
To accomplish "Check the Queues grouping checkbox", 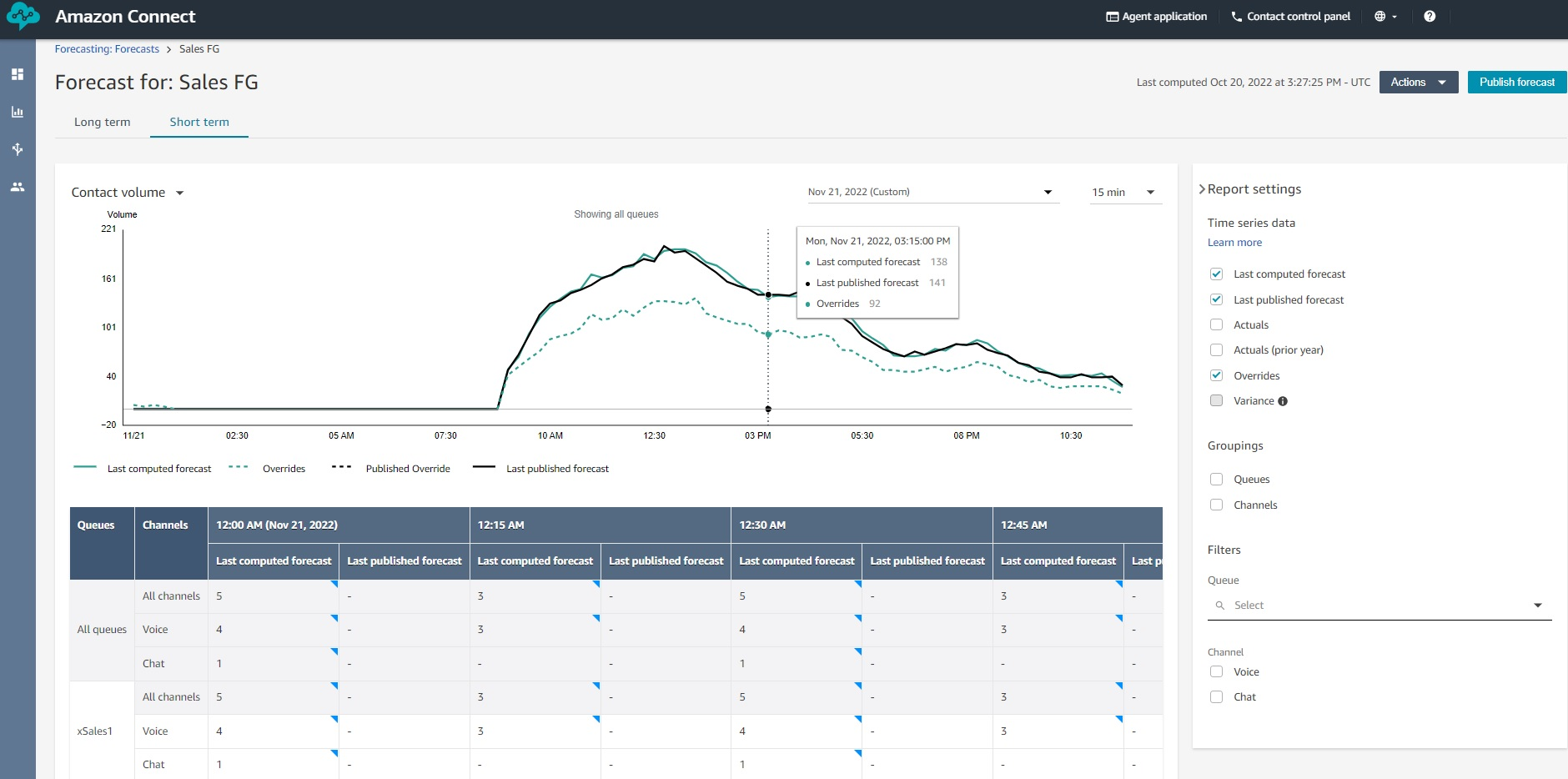I will tap(1216, 480).
